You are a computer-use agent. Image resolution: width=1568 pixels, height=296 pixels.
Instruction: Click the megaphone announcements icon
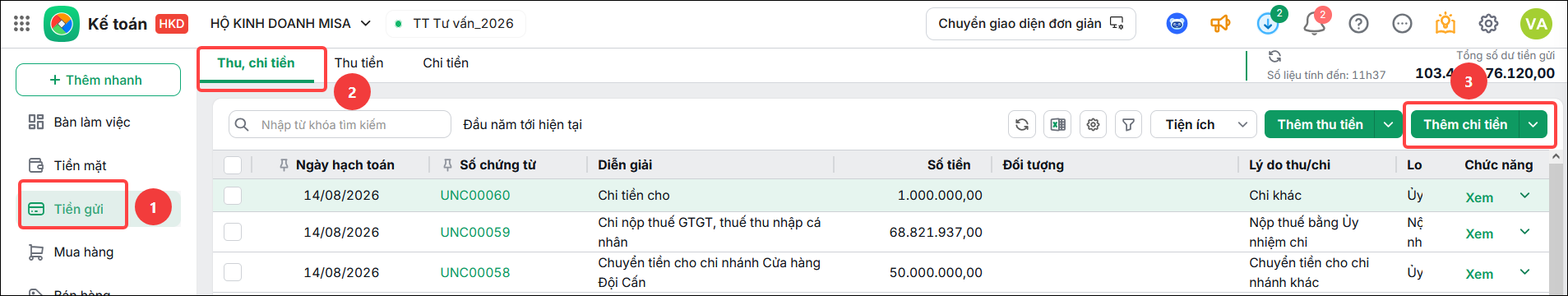1220,24
